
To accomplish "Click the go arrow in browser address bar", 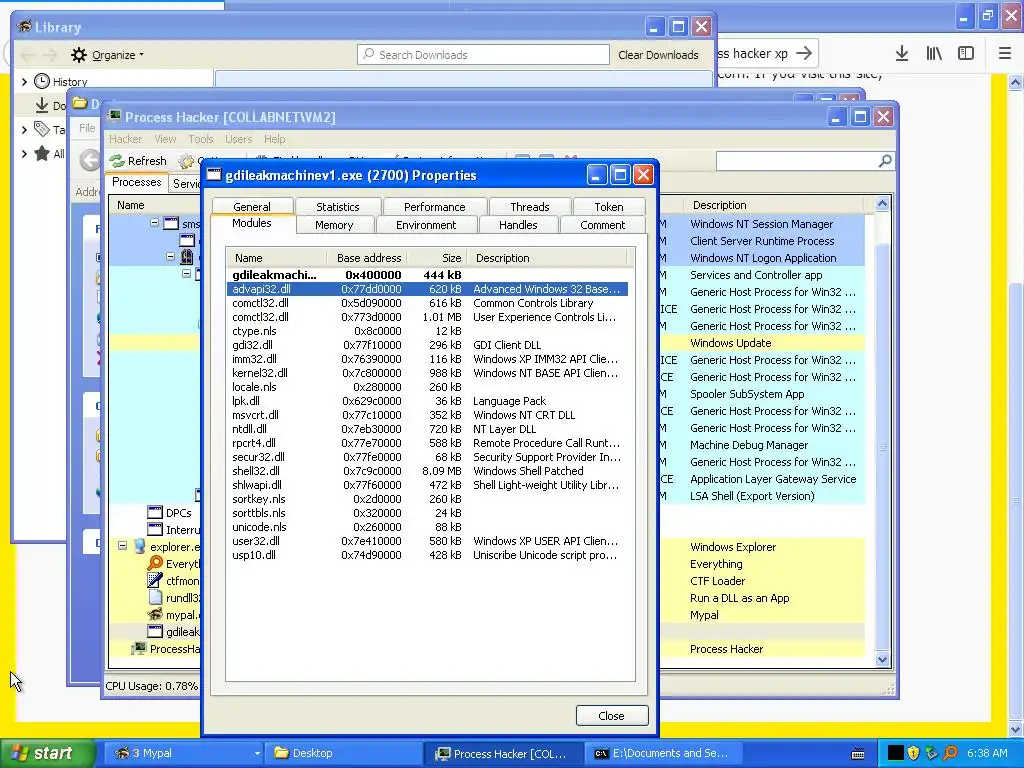I will coord(804,54).
